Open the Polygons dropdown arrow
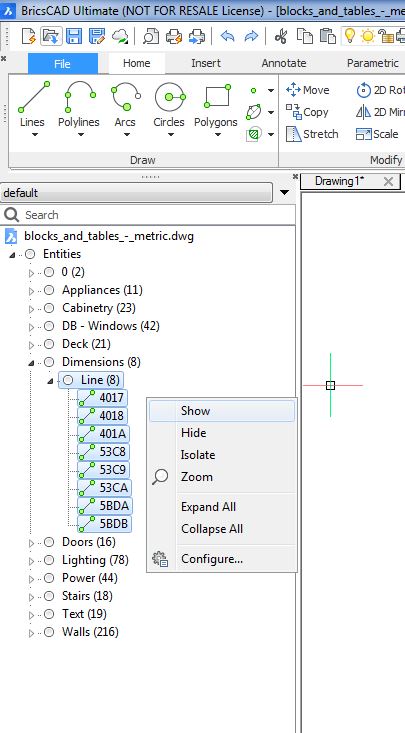Screen dimensions: 405x733 (217, 135)
